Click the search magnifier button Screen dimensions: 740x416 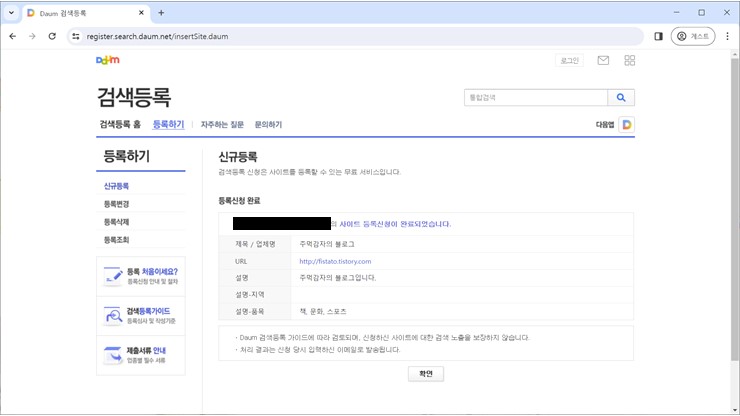pos(621,97)
